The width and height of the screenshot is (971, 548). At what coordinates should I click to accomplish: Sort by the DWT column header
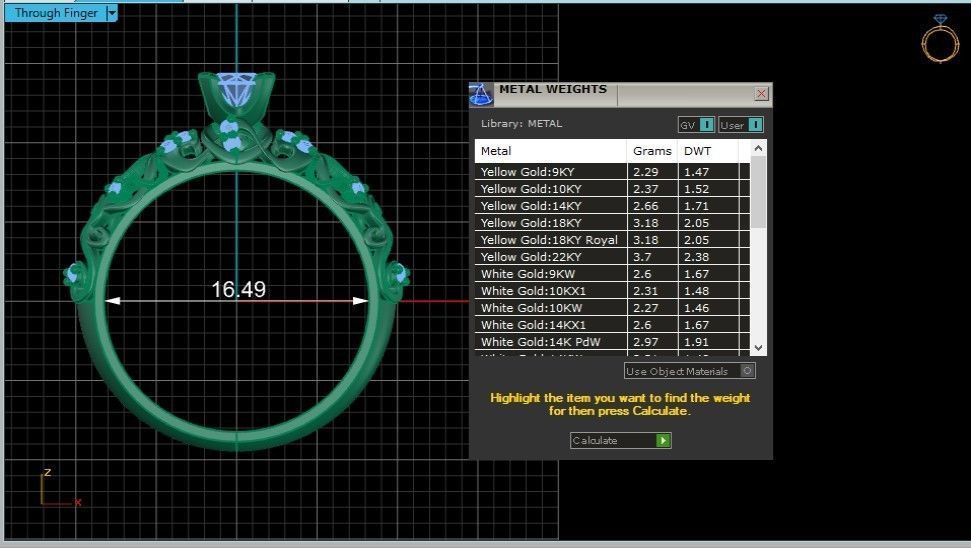pos(708,151)
